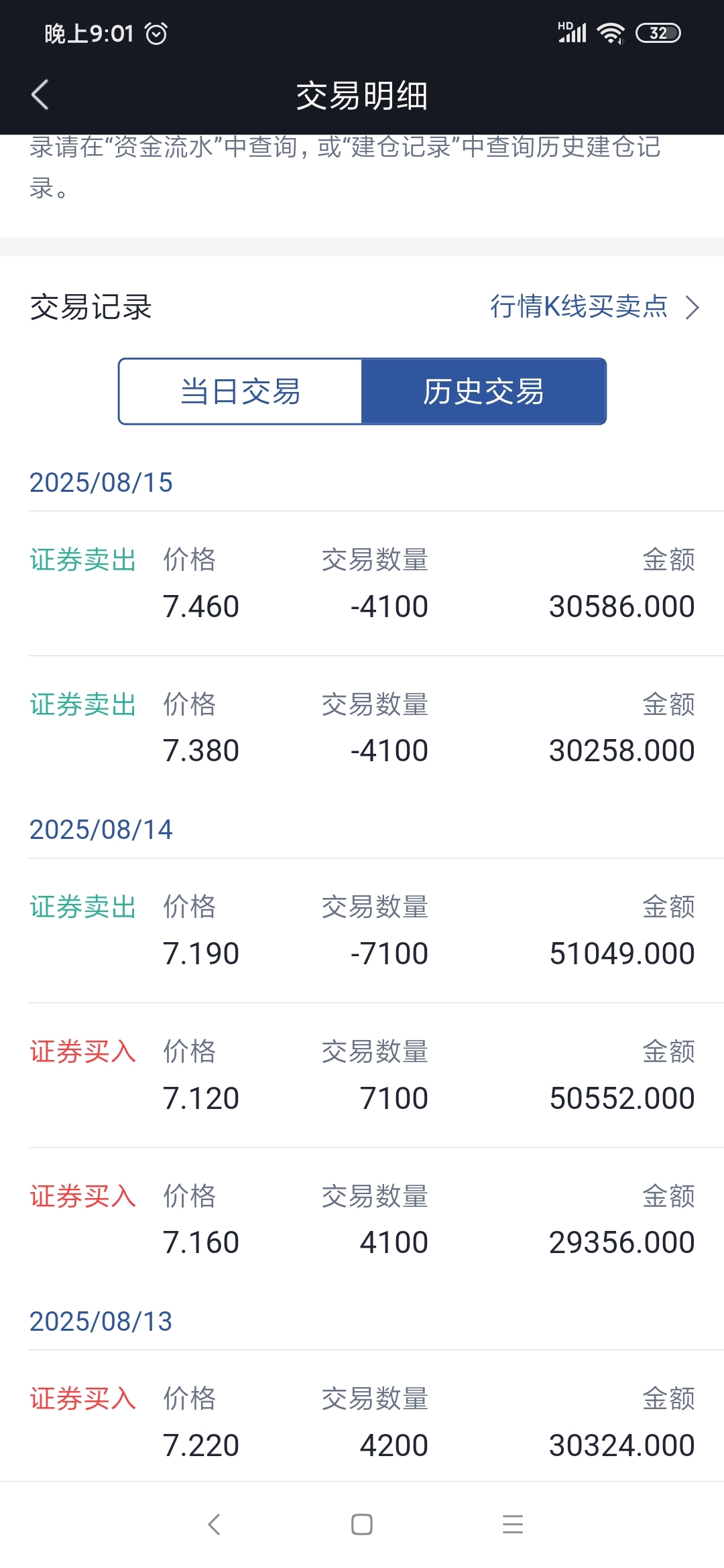Select the sell record with amount 51049.000
The width and height of the screenshot is (724, 1568).
[362, 931]
